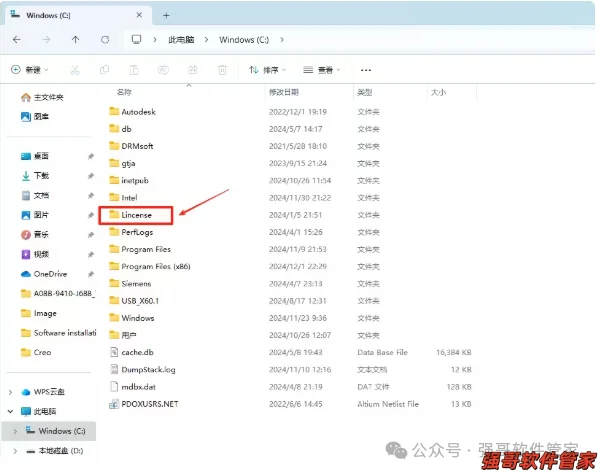Viewport: 598px width, 474px height.
Task: Select the db folder
Action: click(120, 129)
